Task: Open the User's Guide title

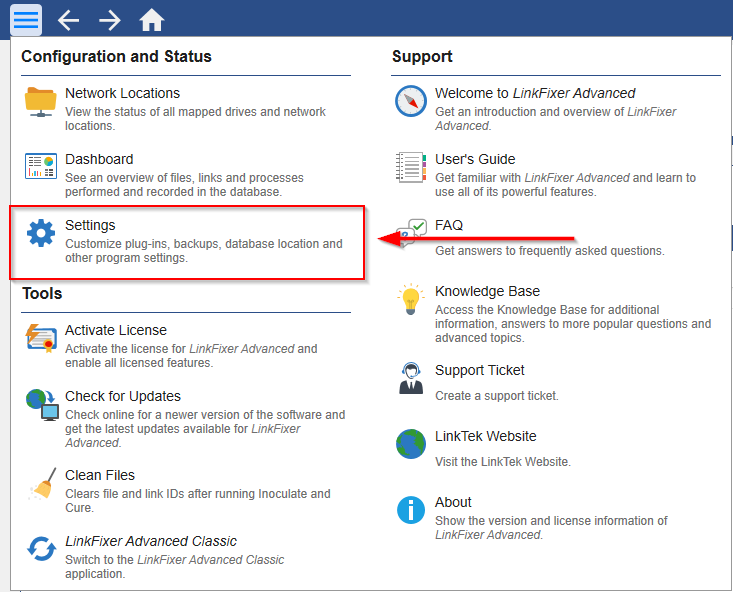Action: (475, 159)
